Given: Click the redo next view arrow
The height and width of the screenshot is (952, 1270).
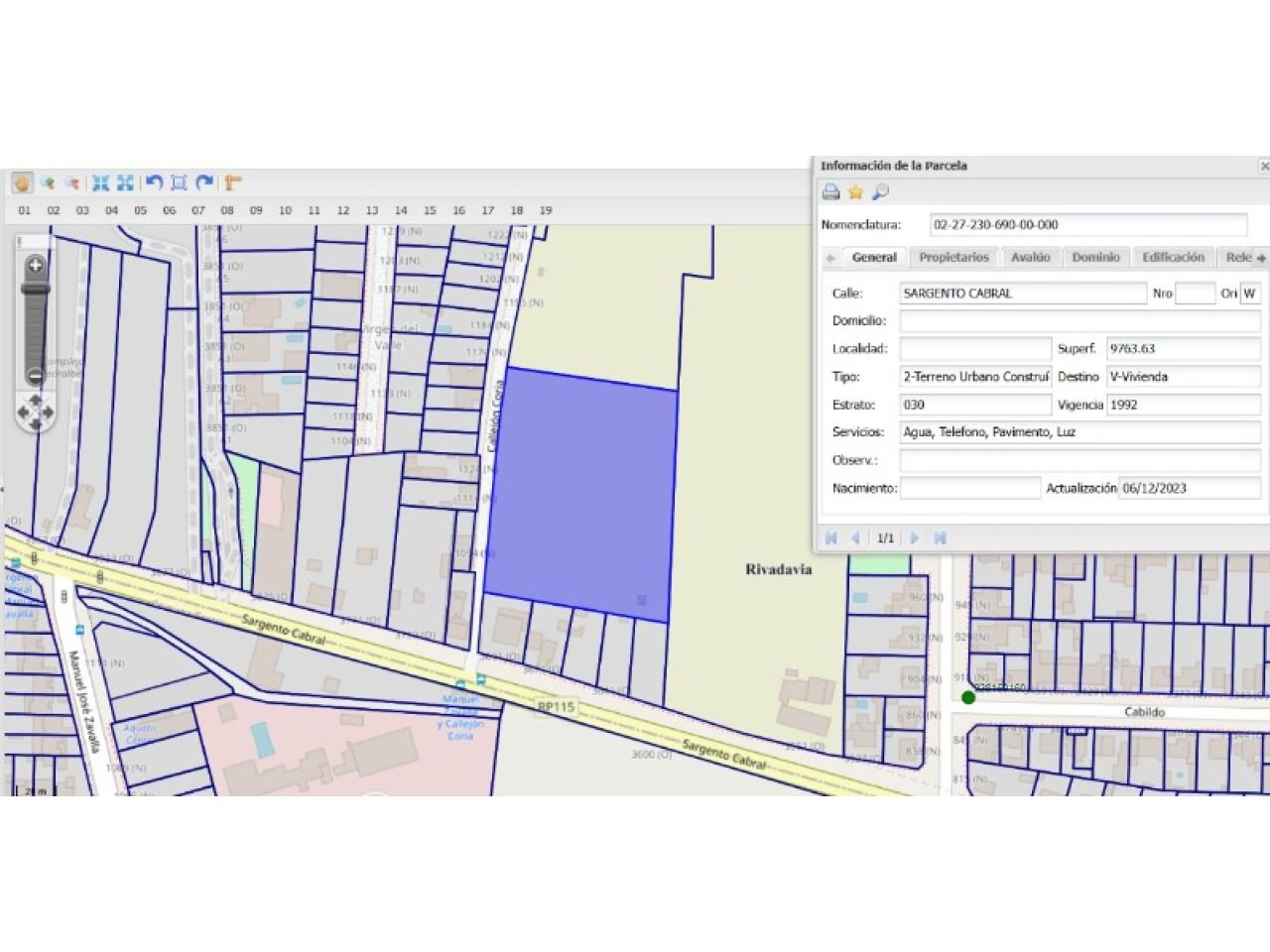Looking at the screenshot, I should (x=204, y=183).
